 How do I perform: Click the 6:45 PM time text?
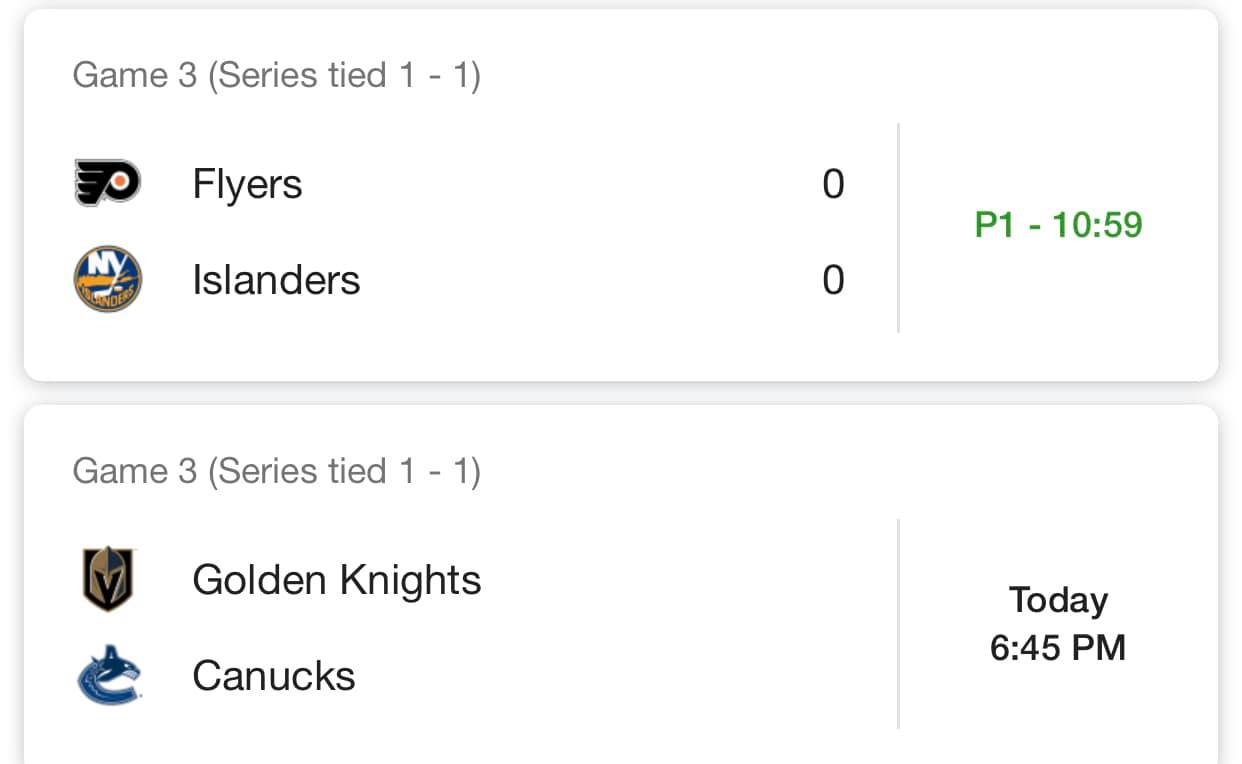point(1058,648)
